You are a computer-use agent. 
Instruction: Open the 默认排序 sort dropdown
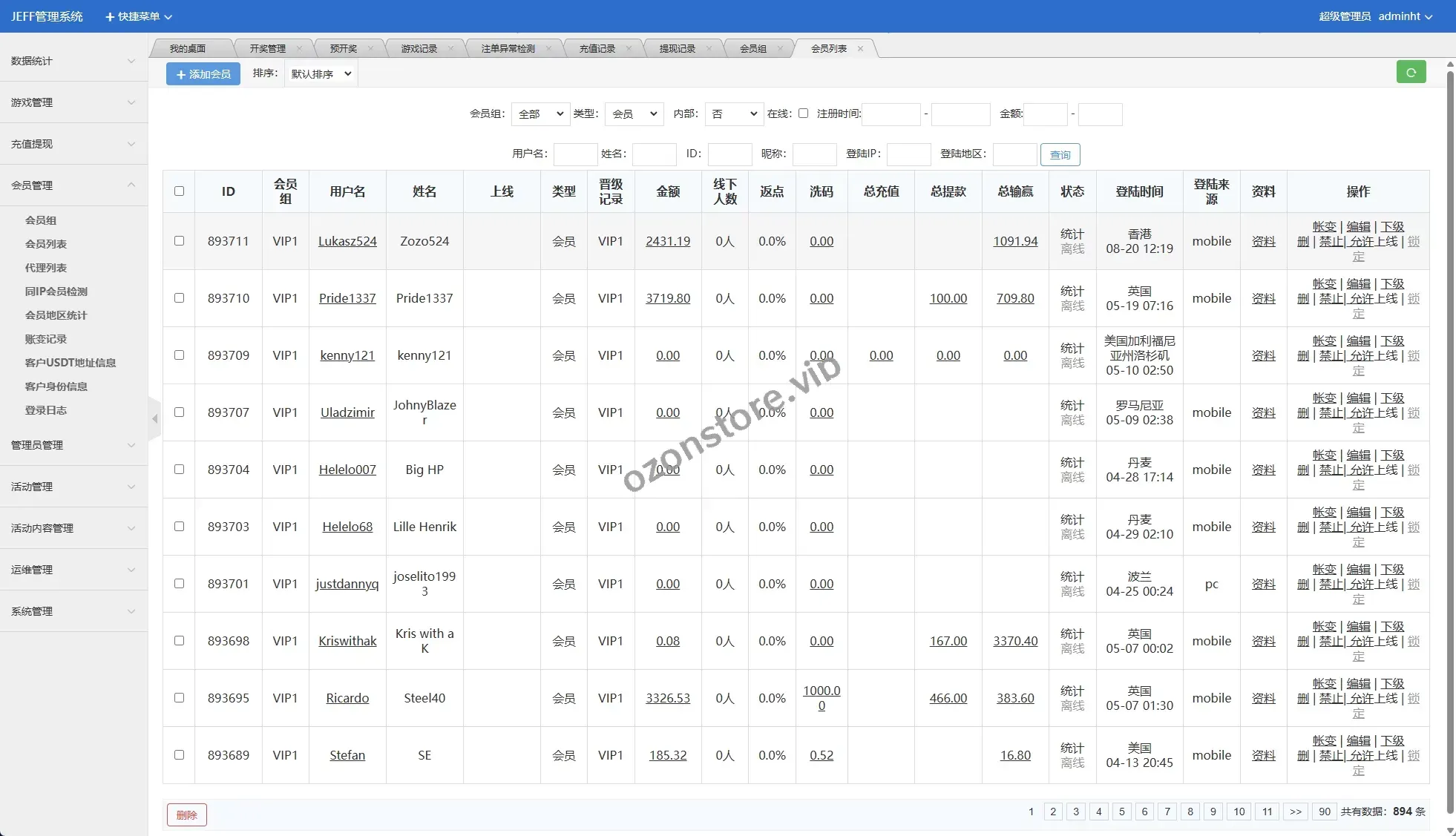321,74
